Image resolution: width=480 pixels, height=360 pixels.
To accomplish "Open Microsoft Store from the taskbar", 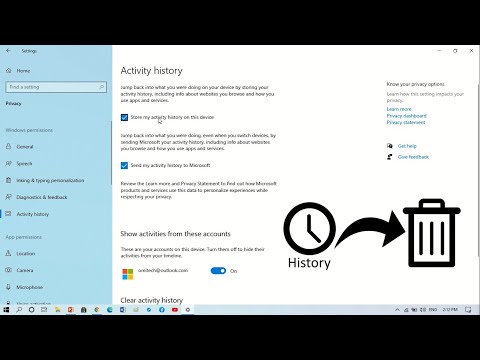I will tap(83, 310).
